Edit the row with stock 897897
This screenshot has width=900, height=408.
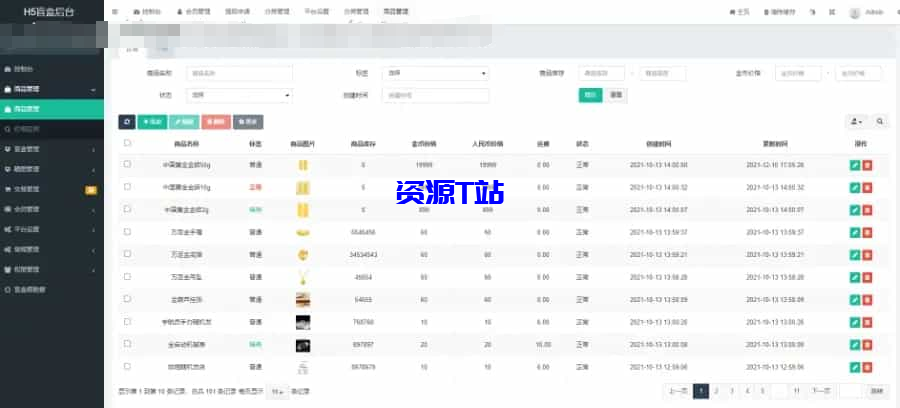point(855,344)
